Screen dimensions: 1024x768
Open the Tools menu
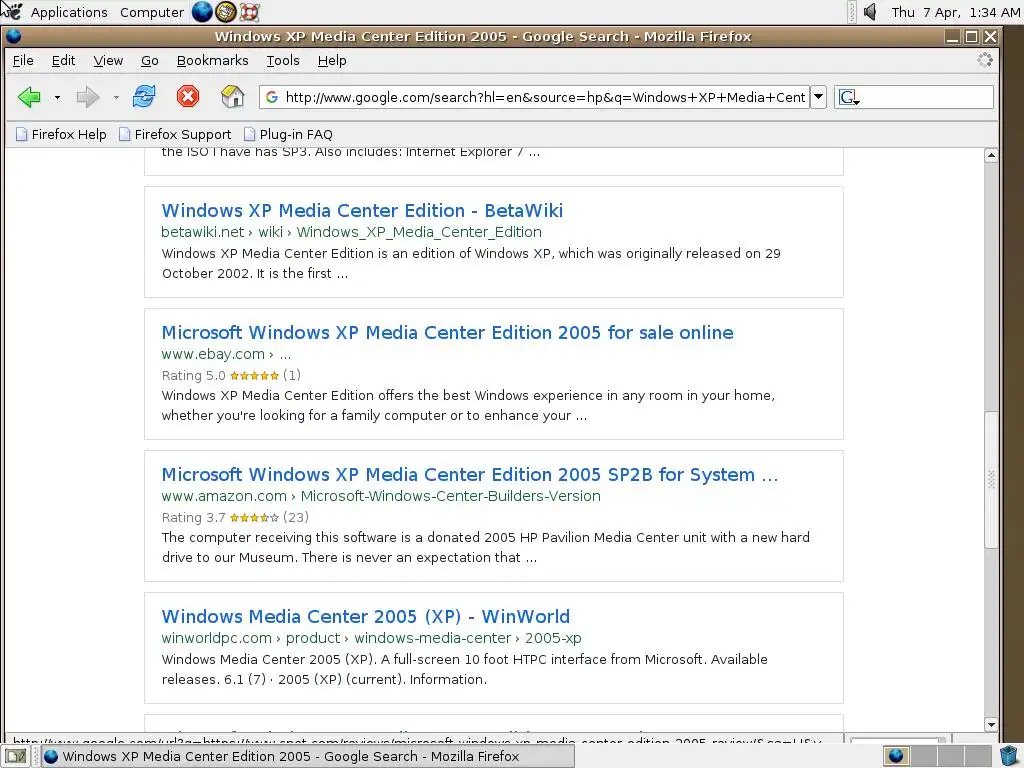click(x=283, y=61)
